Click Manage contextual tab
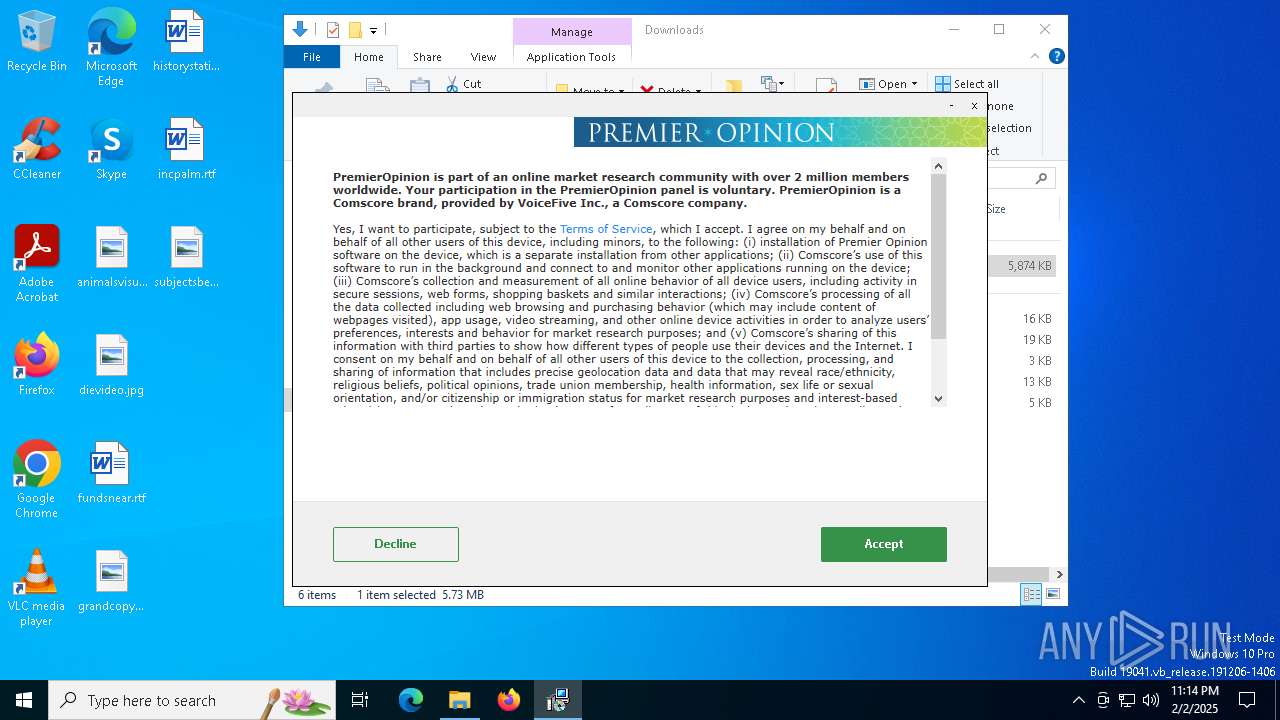This screenshot has width=1280, height=720. (x=572, y=32)
